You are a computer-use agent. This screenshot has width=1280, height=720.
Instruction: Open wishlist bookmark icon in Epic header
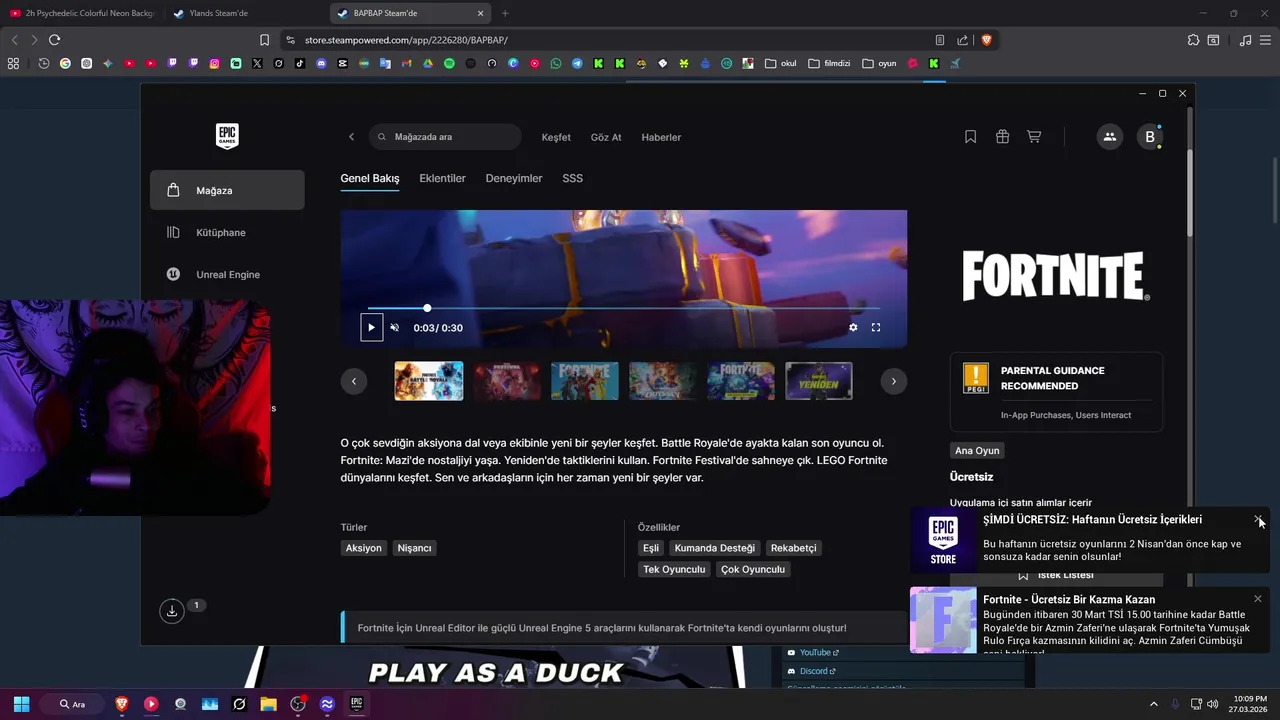click(970, 137)
